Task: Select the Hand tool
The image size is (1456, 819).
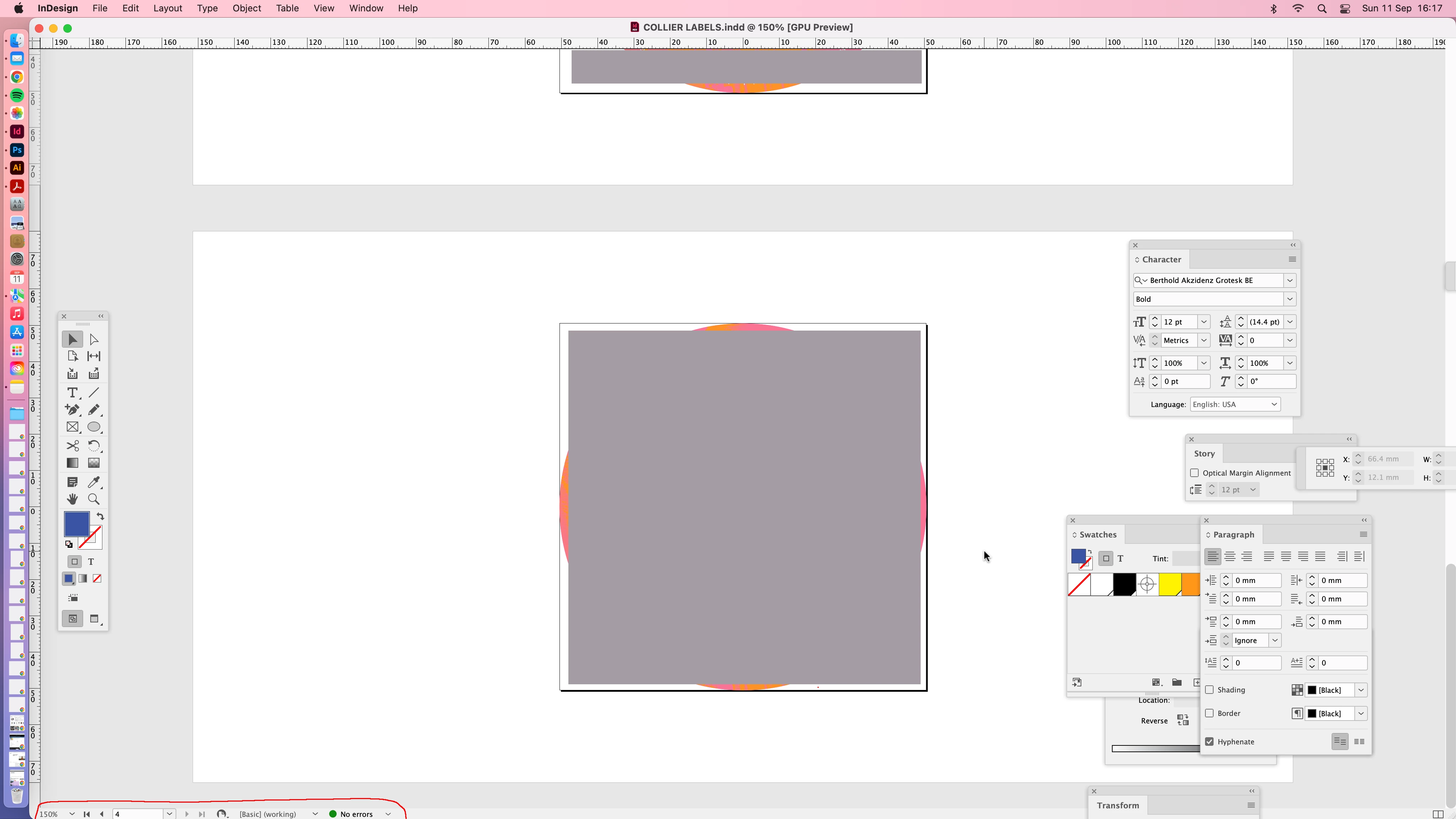Action: coord(73,499)
